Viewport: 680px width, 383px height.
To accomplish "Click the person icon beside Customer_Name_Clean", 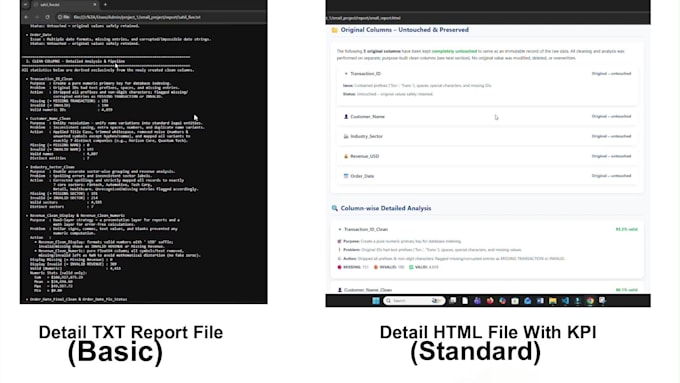I will [340, 290].
